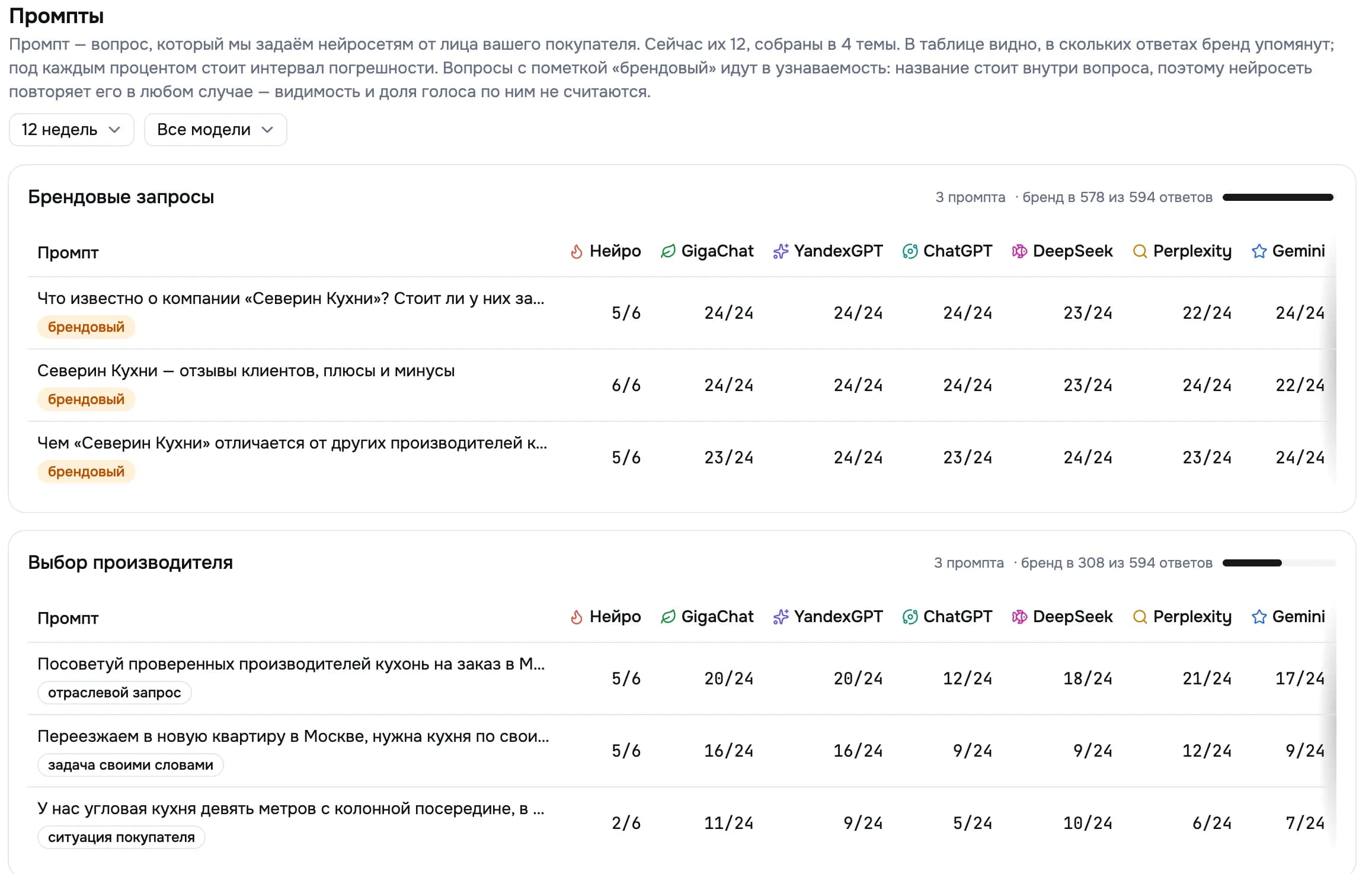Click the "задача своими словами" tag
The width and height of the screenshot is (1372, 874).
click(x=130, y=765)
